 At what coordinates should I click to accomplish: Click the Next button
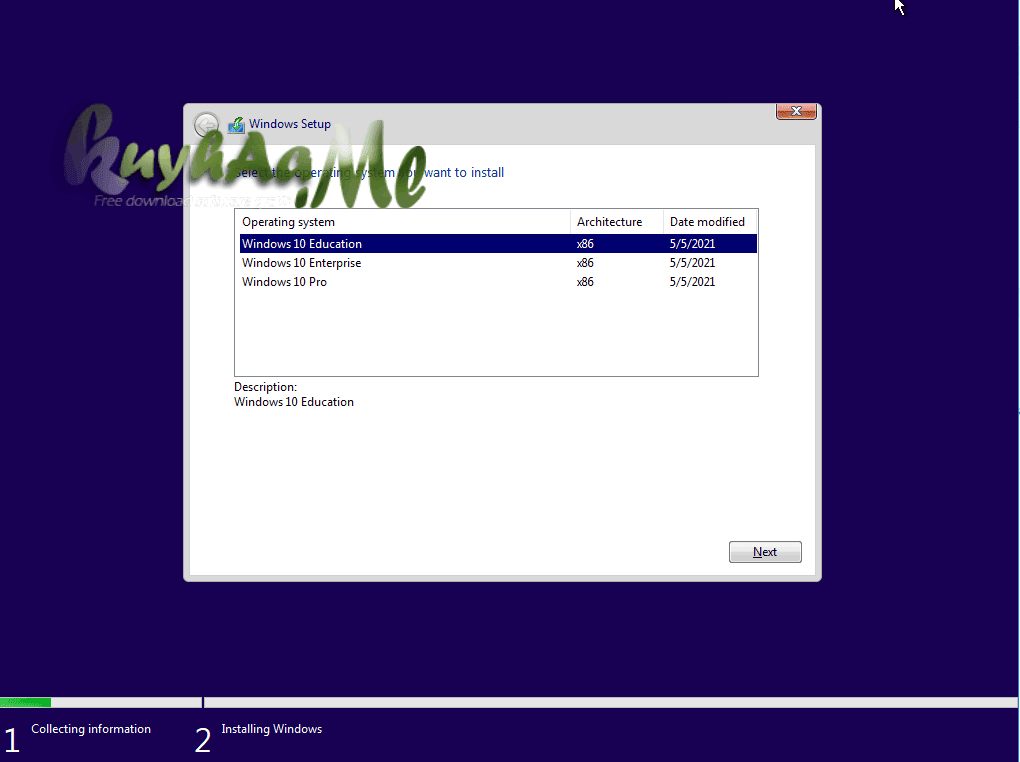click(x=765, y=552)
